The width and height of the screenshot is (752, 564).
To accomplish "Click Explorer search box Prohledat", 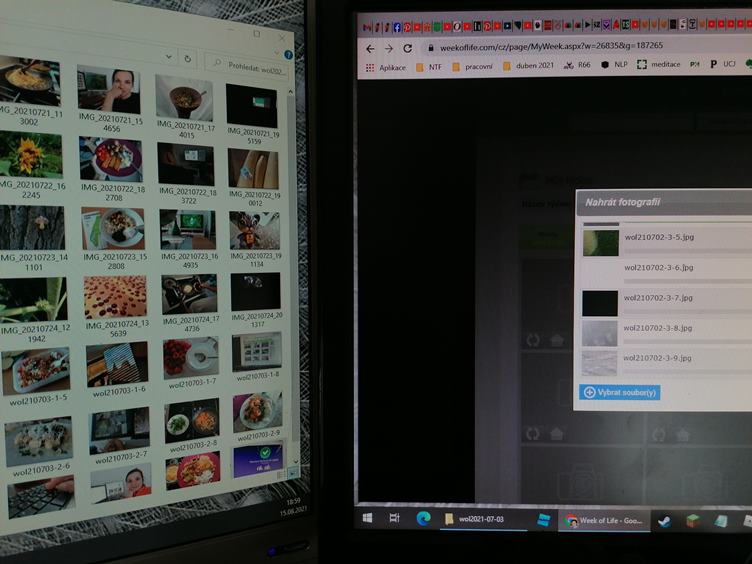I will tap(249, 67).
